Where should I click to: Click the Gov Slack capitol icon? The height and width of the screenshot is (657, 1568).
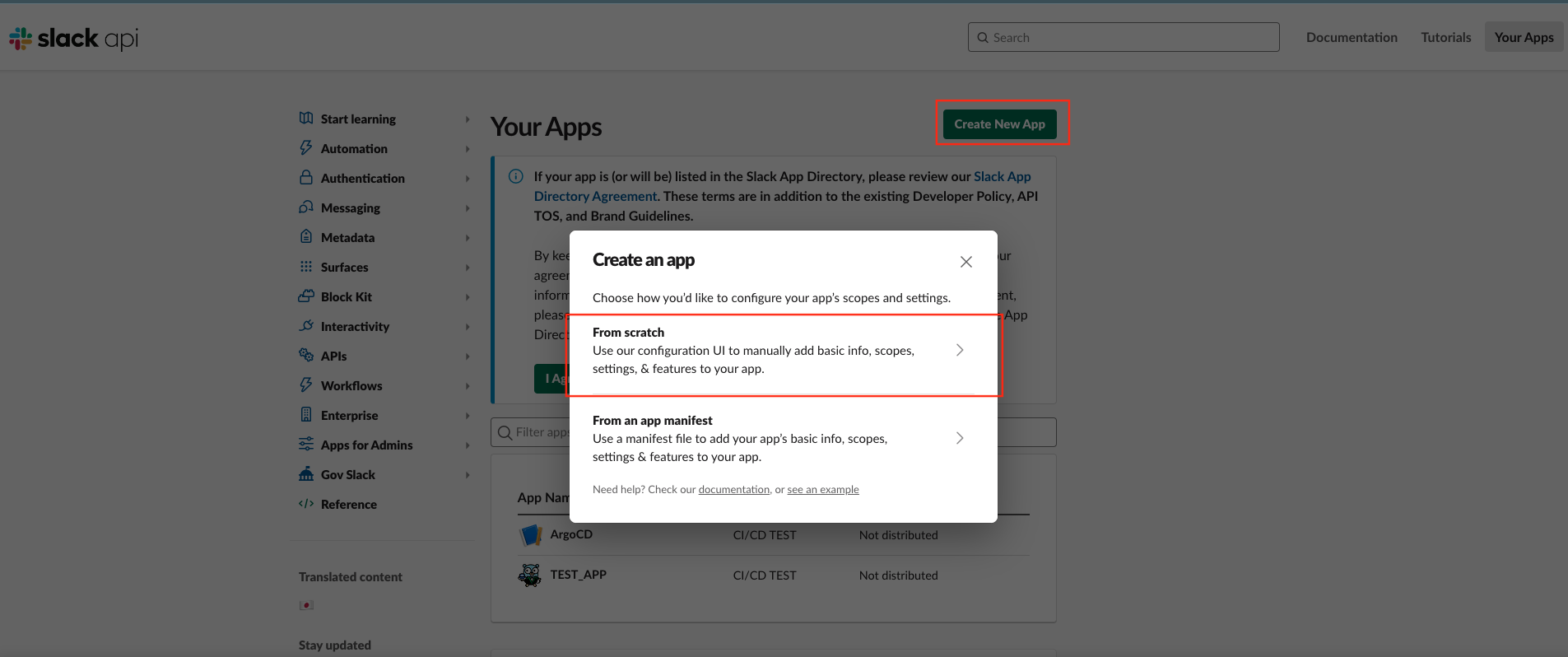306,474
